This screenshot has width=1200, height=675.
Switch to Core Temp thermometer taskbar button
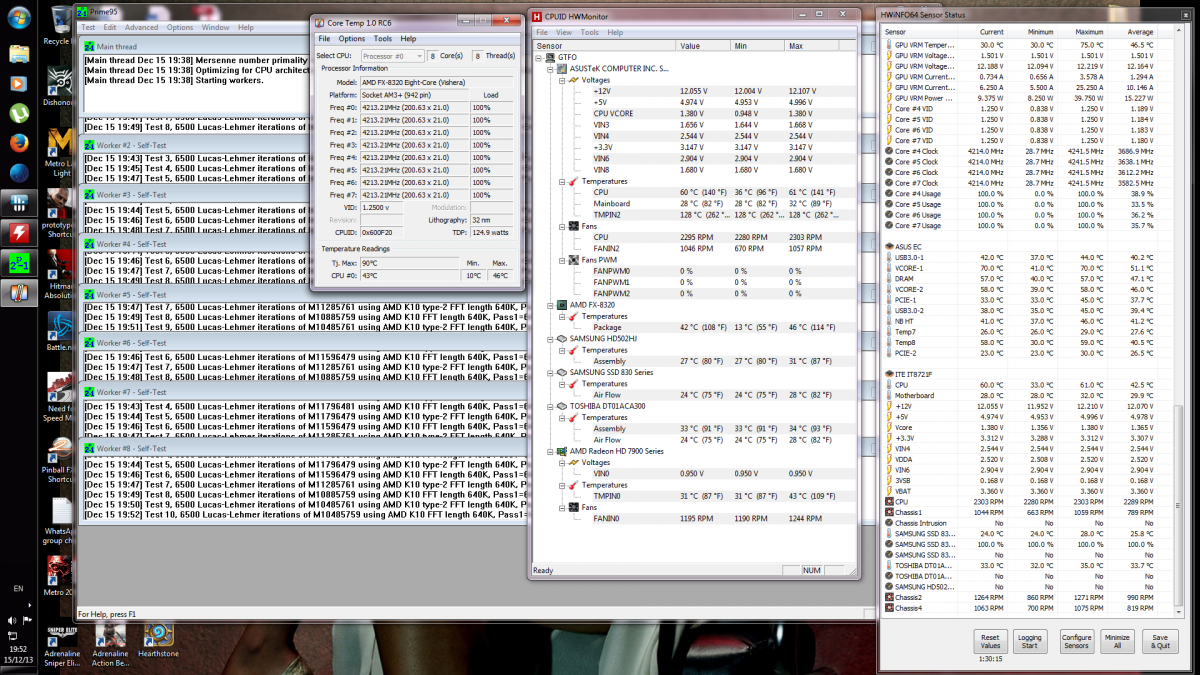[18, 294]
